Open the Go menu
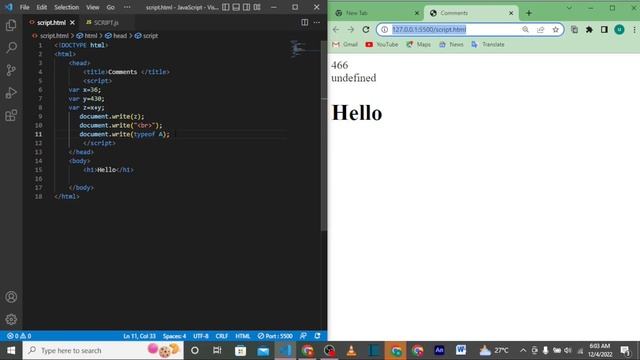 (111, 7)
